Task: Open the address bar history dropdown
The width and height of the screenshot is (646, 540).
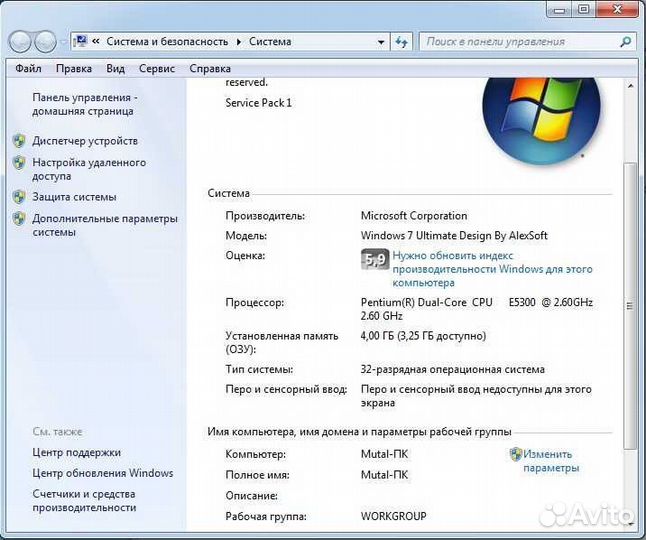Action: point(381,42)
